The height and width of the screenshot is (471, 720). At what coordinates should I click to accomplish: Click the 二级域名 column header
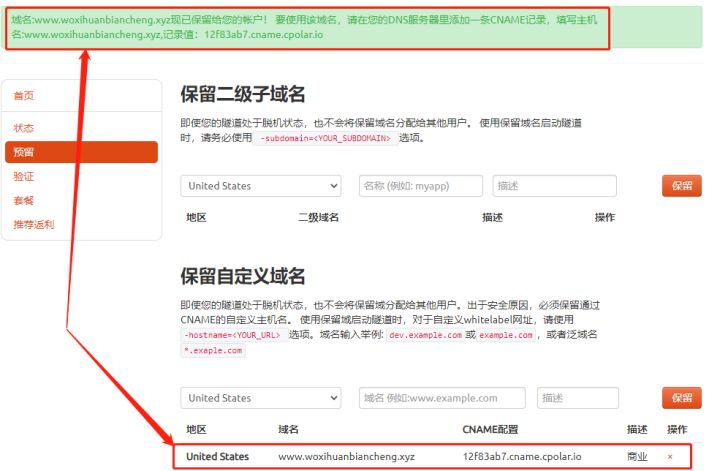point(318,218)
